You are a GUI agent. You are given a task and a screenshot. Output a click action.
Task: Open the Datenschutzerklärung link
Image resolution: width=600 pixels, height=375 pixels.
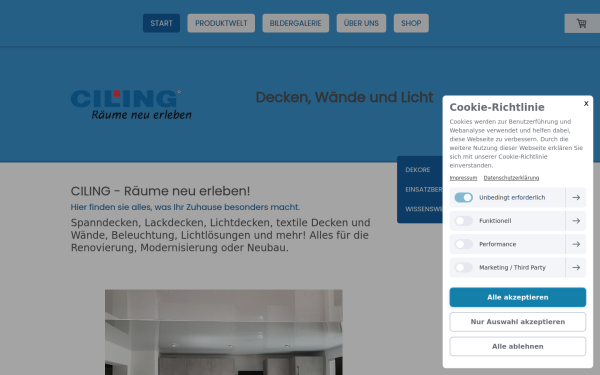coord(511,178)
